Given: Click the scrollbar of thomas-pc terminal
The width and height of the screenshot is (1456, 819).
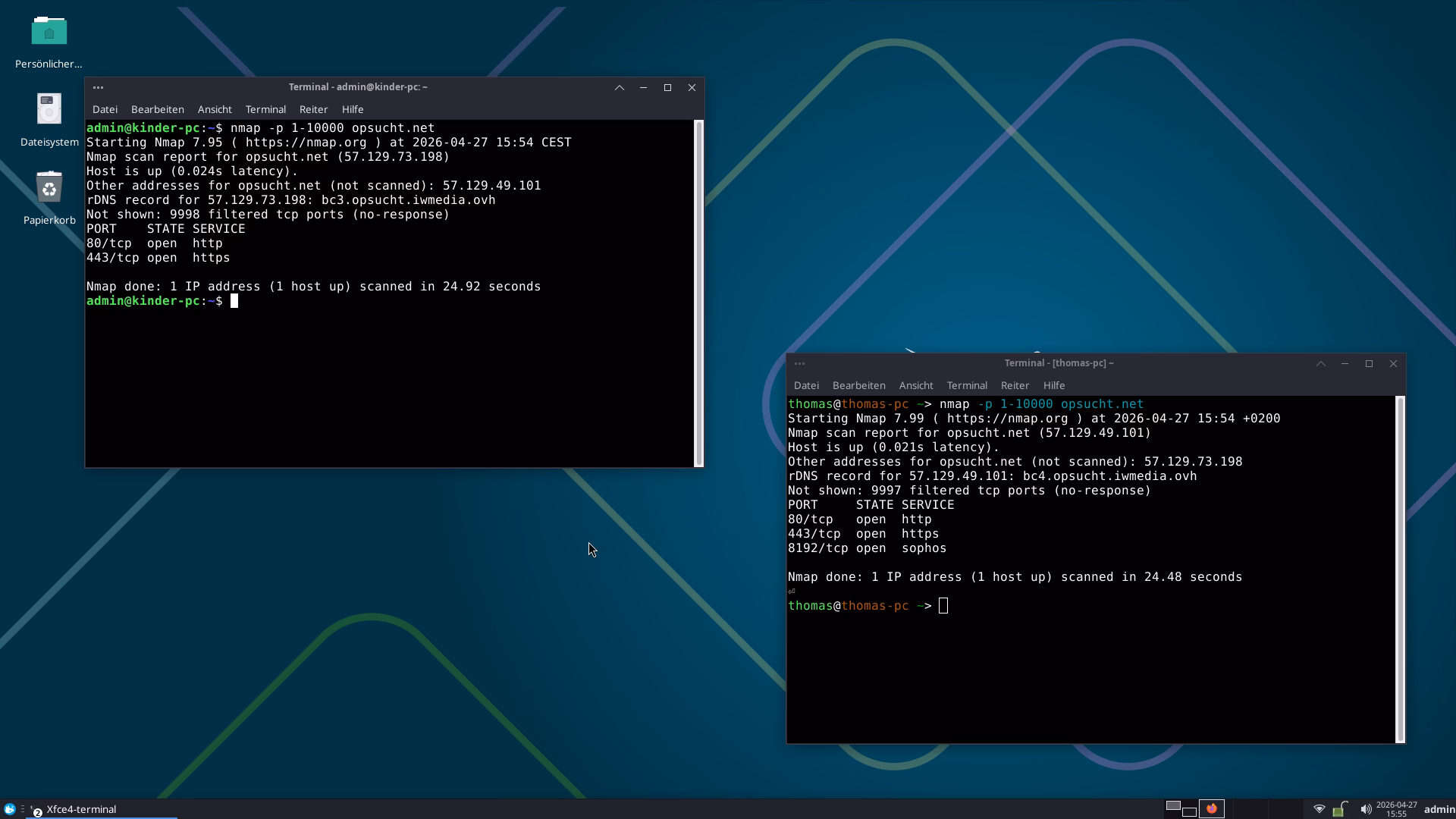Looking at the screenshot, I should pyautogui.click(x=1400, y=569).
